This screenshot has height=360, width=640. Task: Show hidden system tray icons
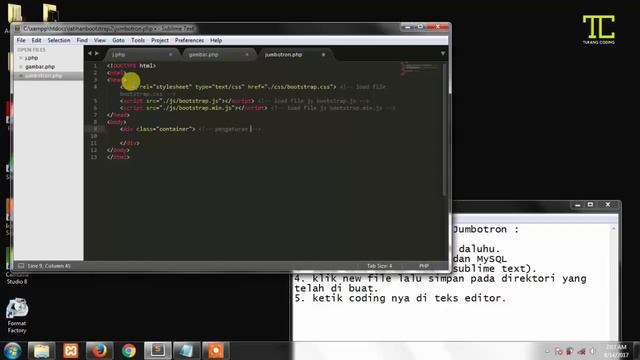coord(548,351)
